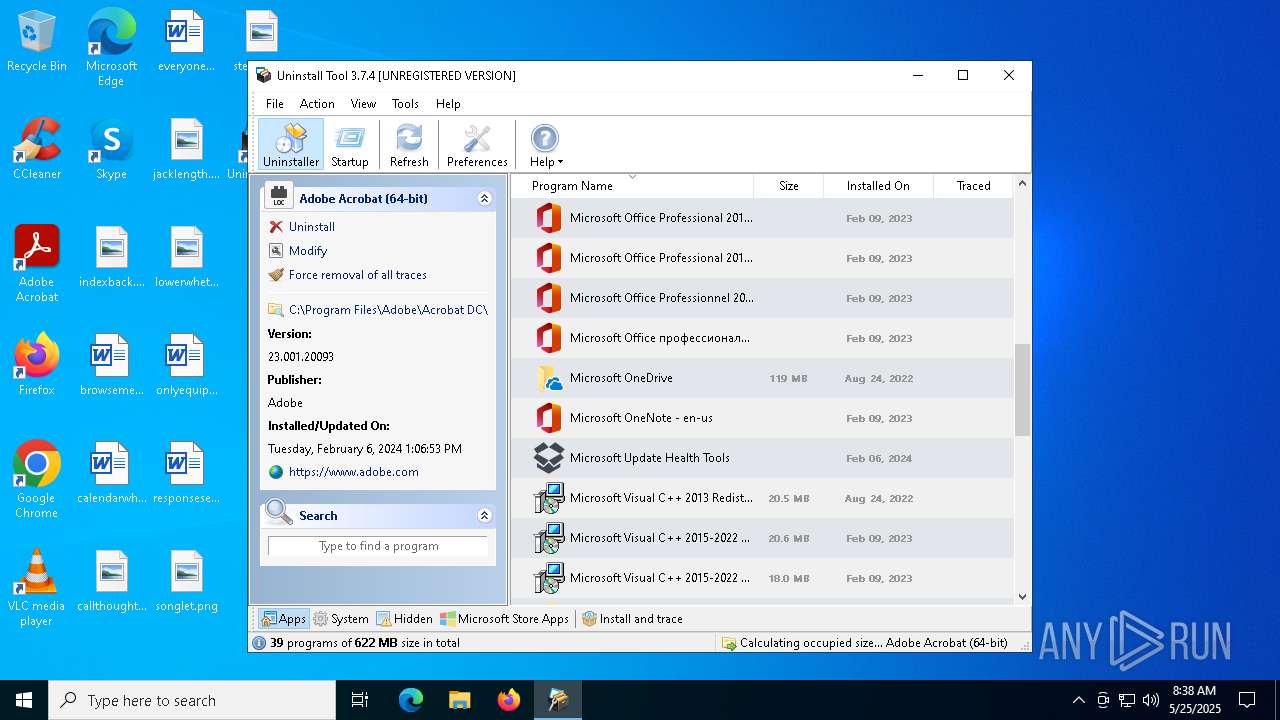Screen dimensions: 1280x720
Task: Open Preferences from the toolbar
Action: coord(477,145)
